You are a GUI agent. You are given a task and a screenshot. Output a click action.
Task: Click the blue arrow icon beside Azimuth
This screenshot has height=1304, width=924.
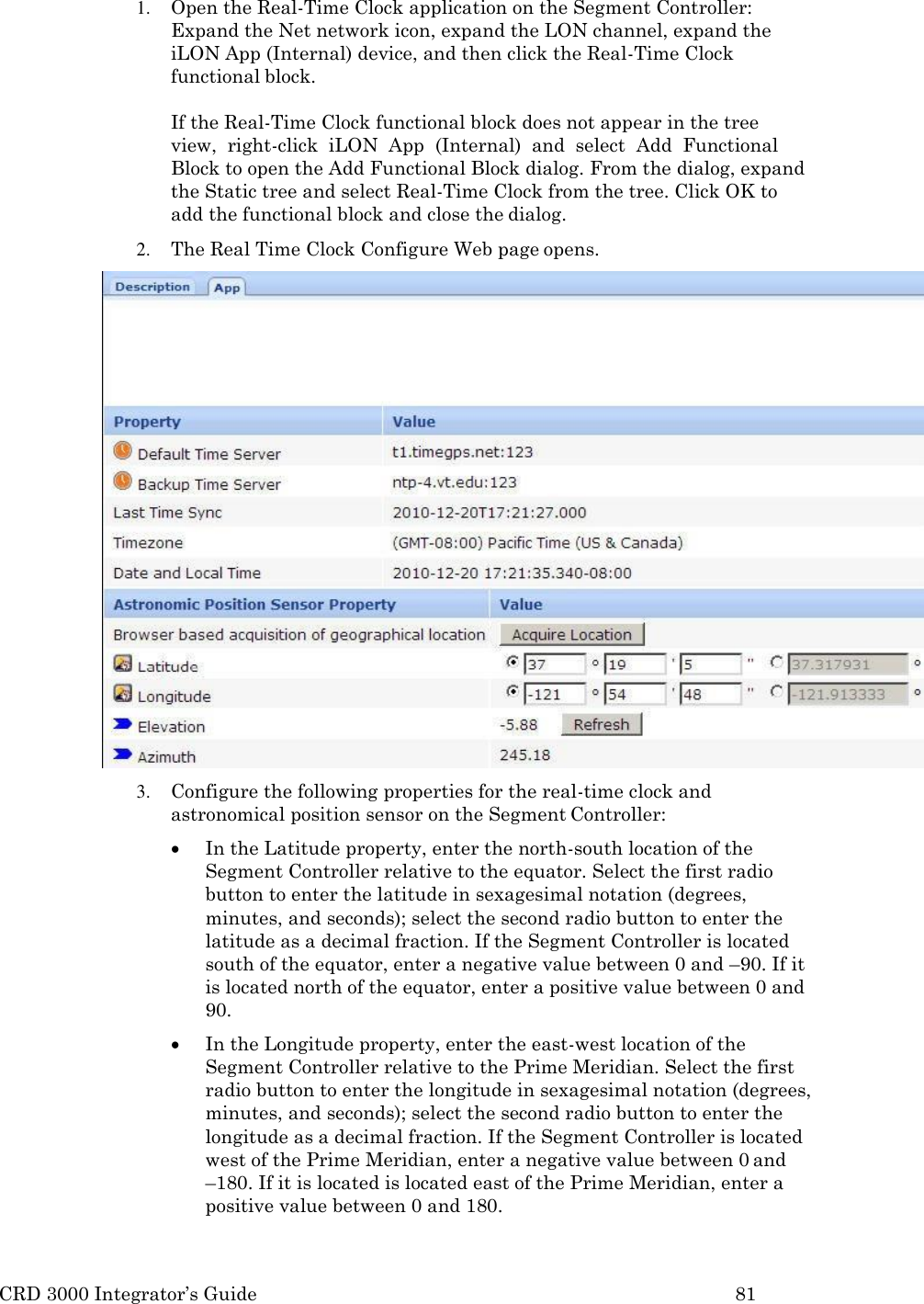point(120,755)
